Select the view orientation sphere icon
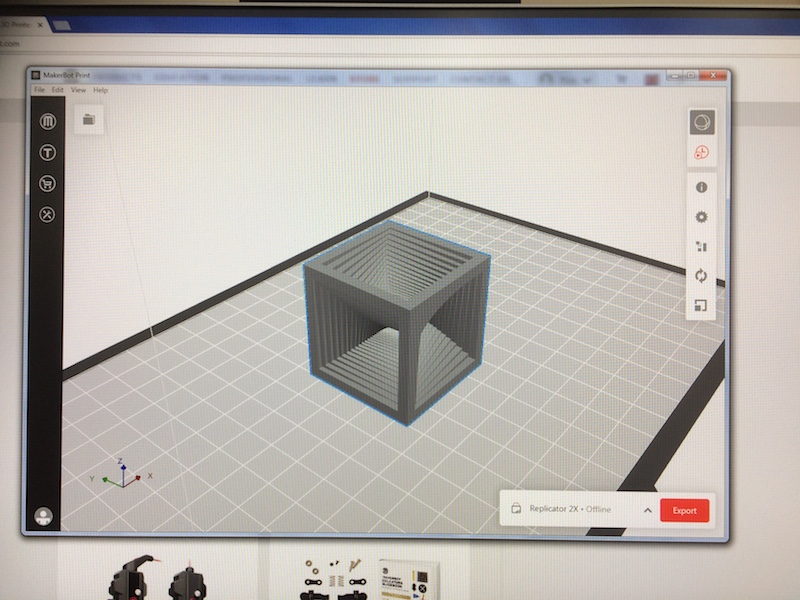Viewport: 800px width, 600px height. click(x=703, y=119)
